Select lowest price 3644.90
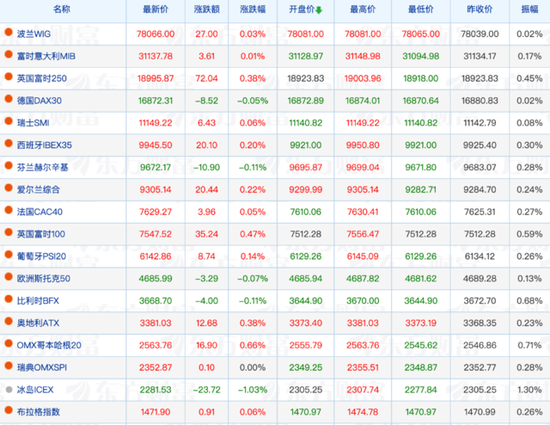550x425 pixels. 421,301
